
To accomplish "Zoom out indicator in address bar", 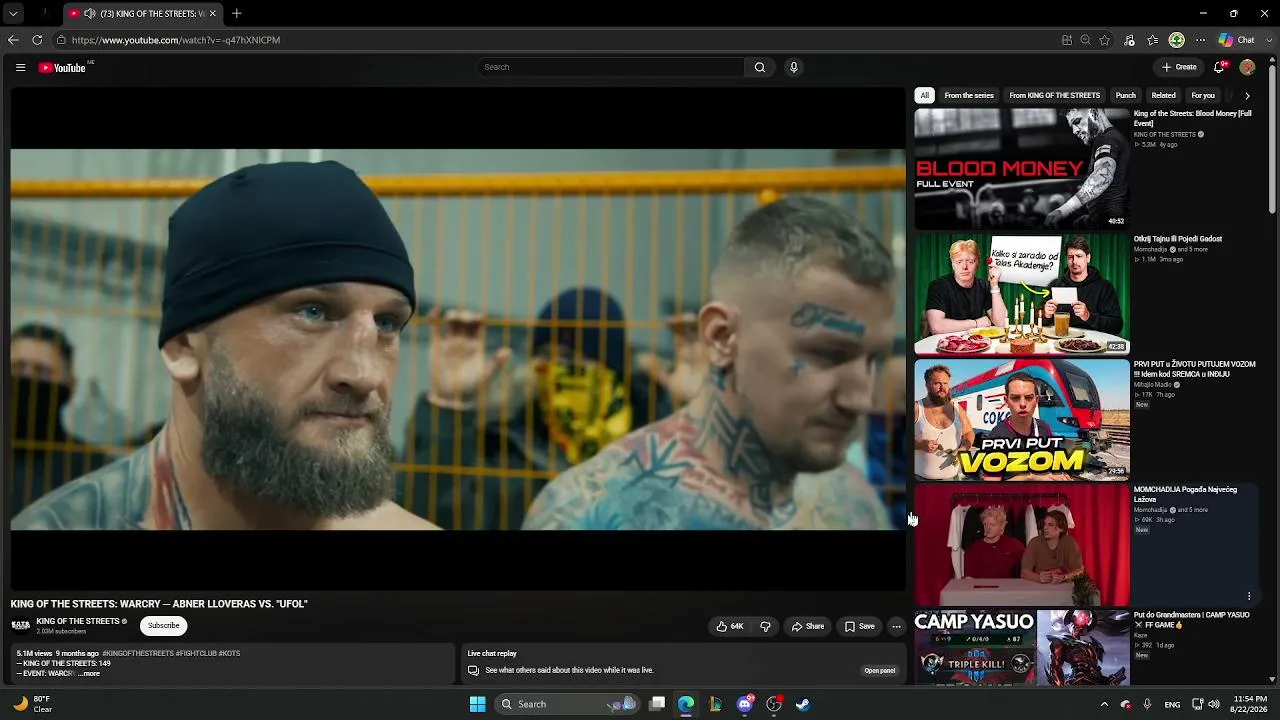I will click(1085, 40).
